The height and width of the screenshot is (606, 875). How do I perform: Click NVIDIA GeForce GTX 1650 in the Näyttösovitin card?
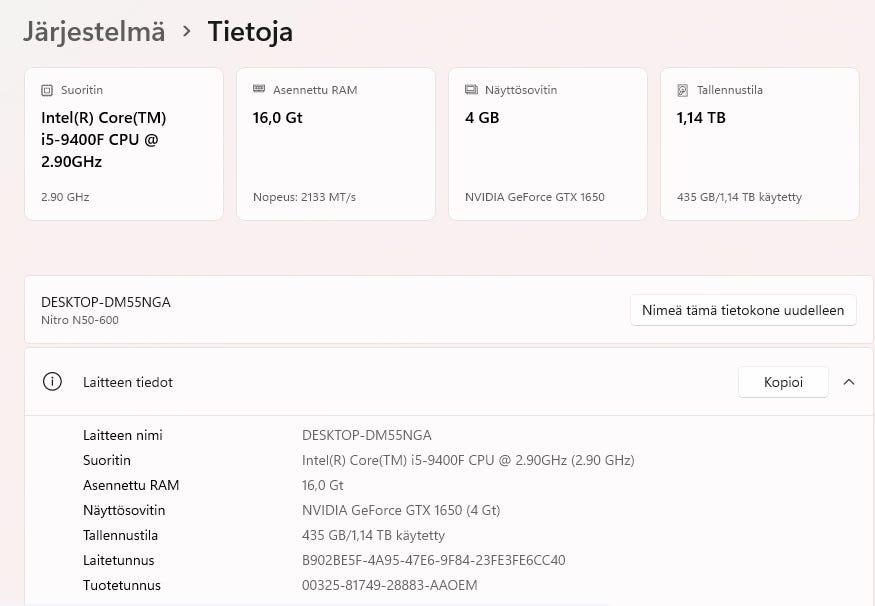click(x=535, y=197)
